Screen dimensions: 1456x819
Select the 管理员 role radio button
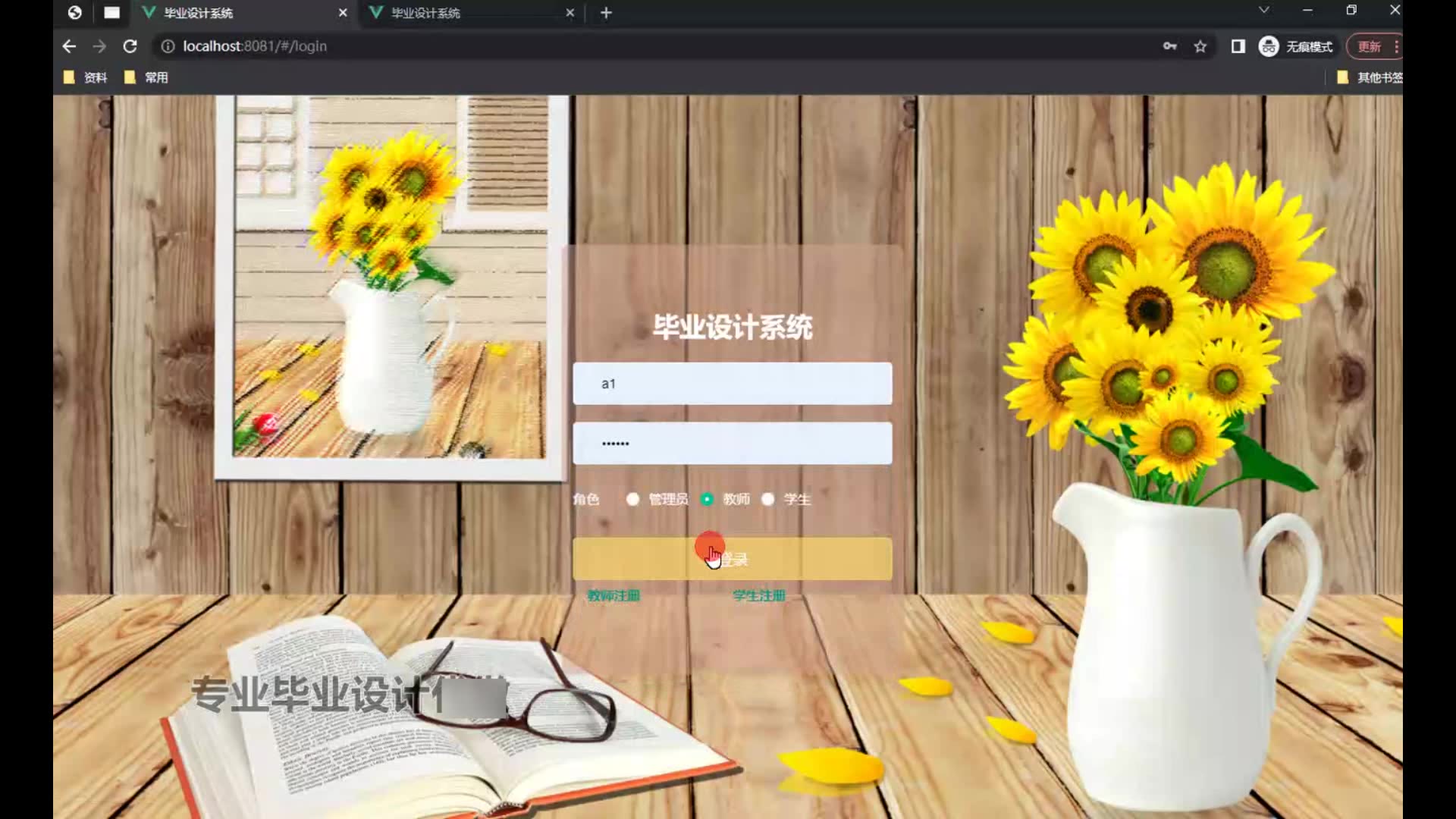(x=632, y=499)
